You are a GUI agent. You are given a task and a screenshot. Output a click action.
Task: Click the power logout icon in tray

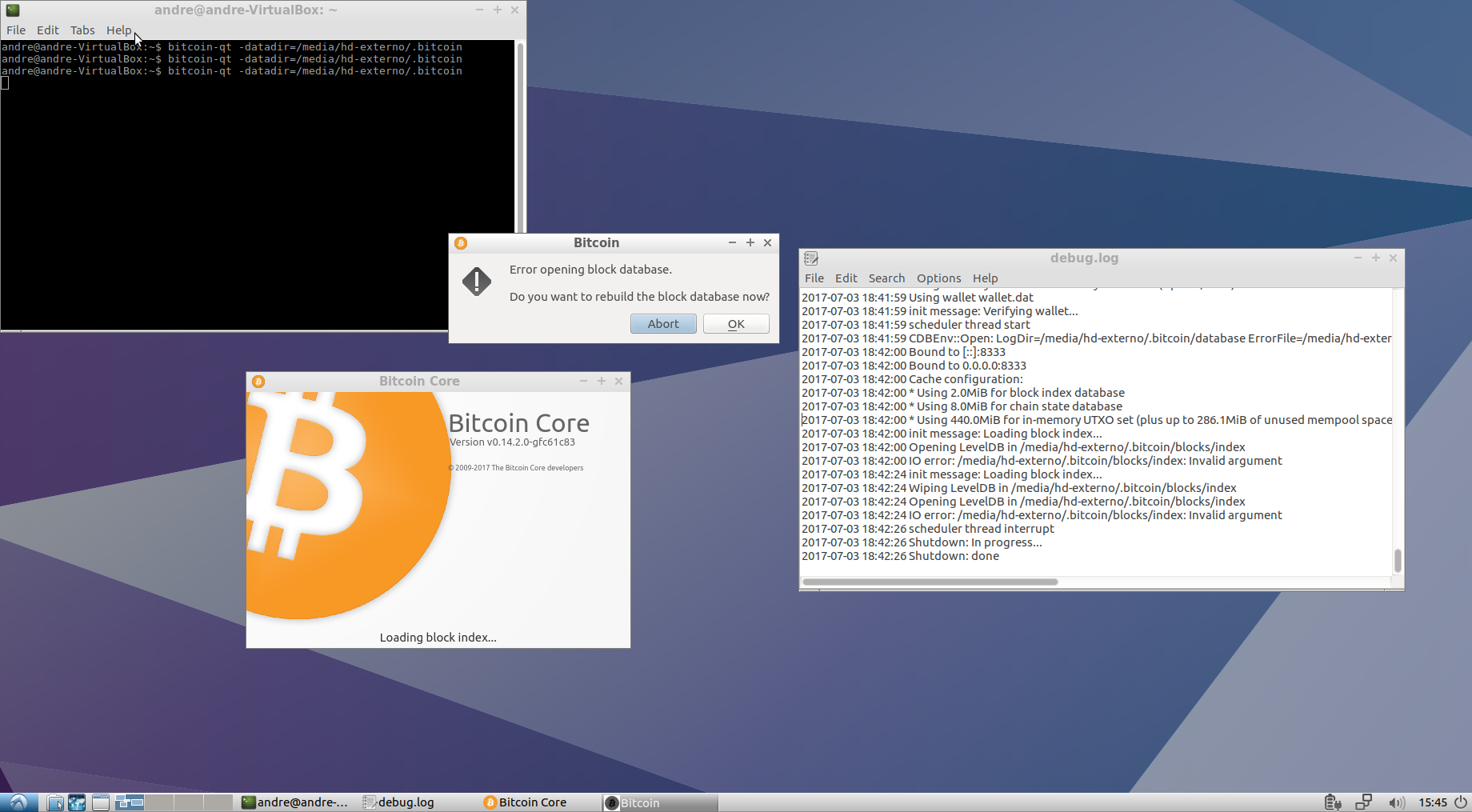pos(1461,802)
